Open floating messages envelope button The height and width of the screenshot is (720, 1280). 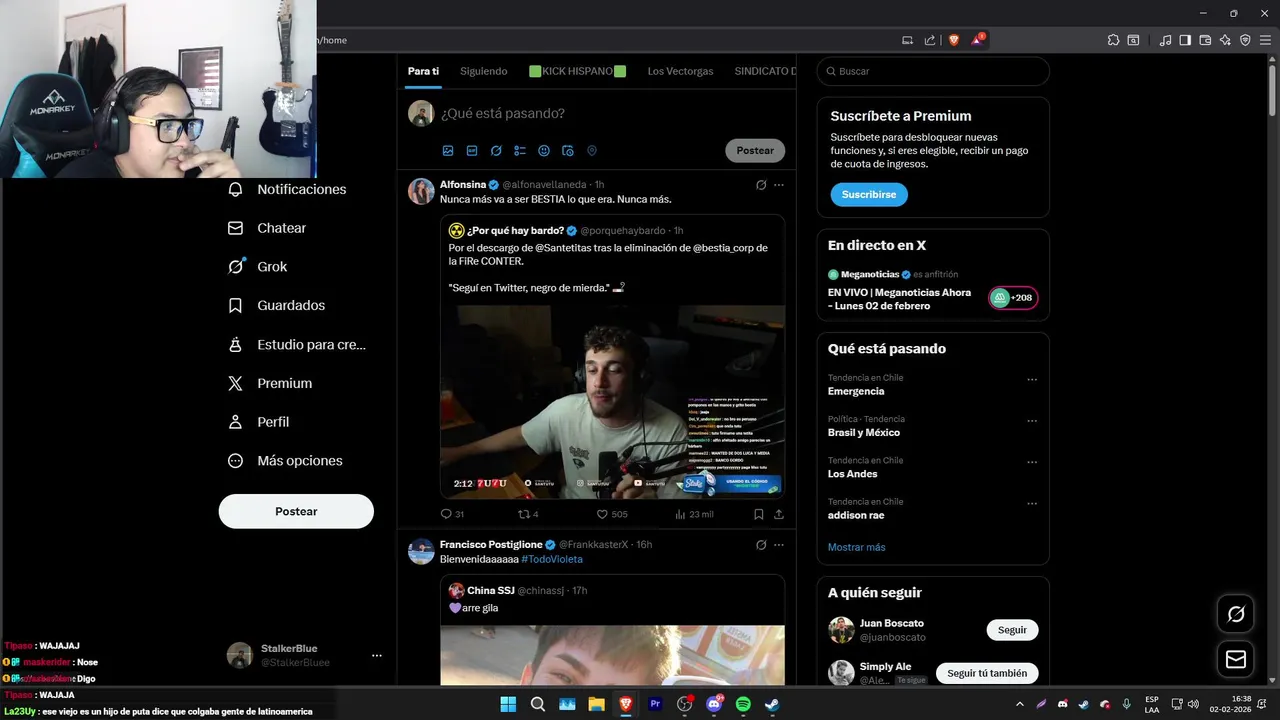tap(1236, 659)
